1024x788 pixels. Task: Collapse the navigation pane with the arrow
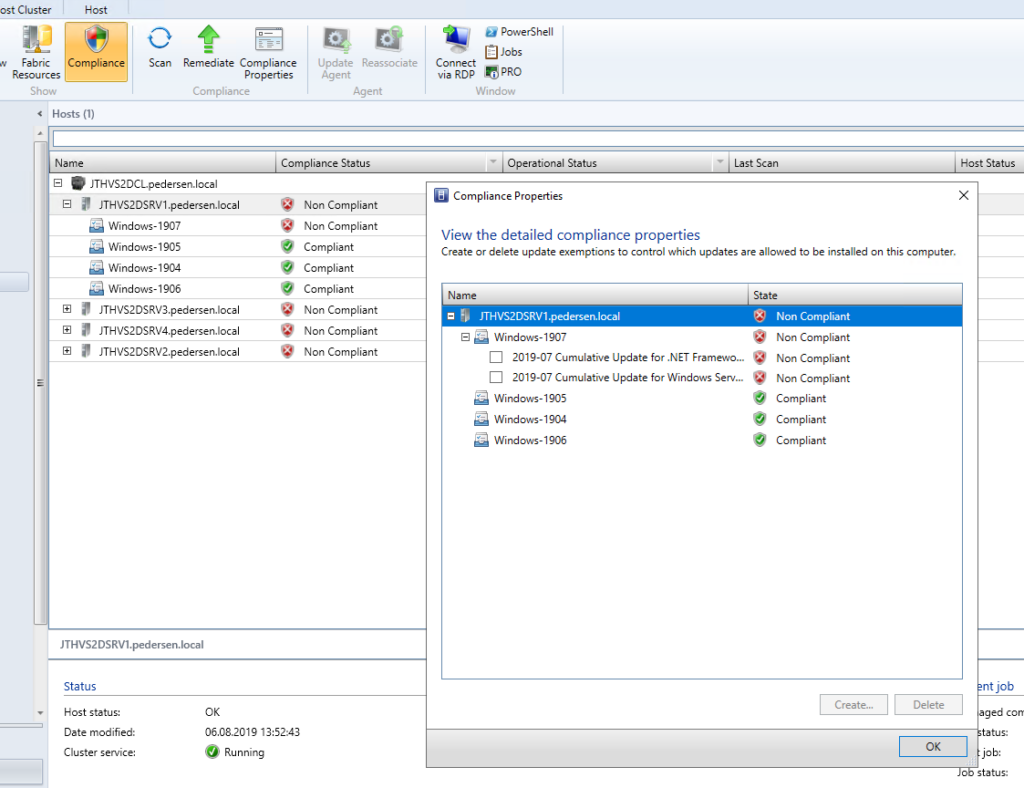pyautogui.click(x=40, y=114)
